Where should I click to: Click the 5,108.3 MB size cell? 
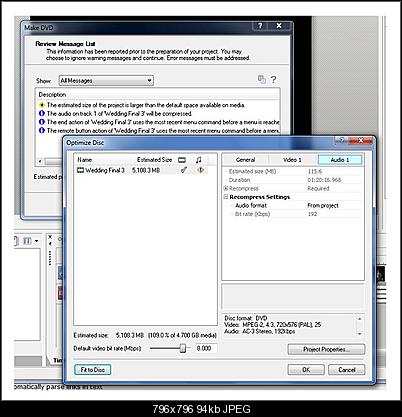[146, 170]
